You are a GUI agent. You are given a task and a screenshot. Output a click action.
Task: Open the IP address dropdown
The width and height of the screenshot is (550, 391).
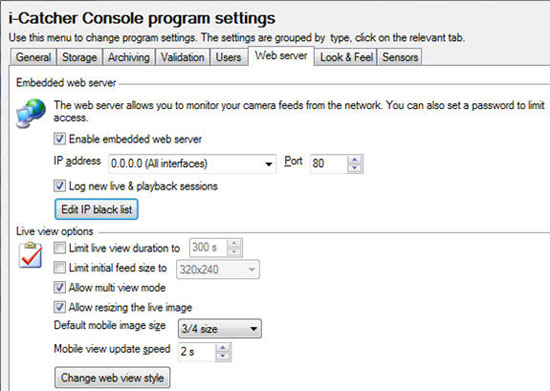click(x=192, y=163)
